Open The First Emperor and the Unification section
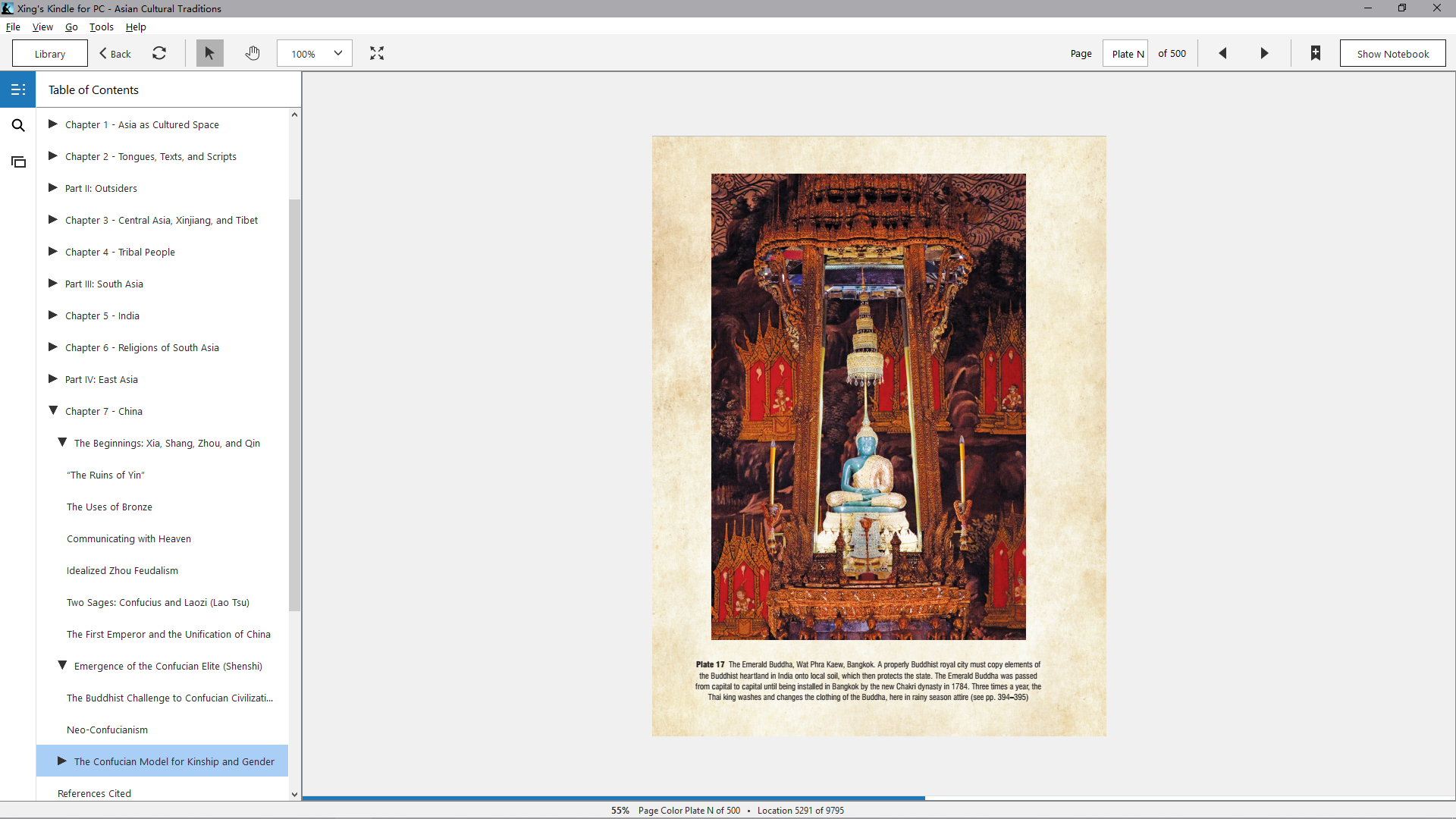1456x819 pixels. tap(168, 634)
